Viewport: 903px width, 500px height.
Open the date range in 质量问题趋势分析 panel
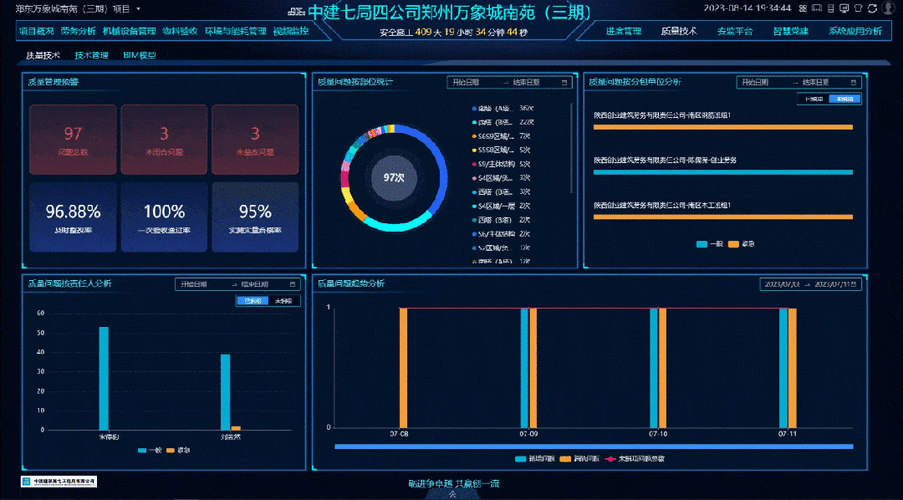click(x=811, y=285)
